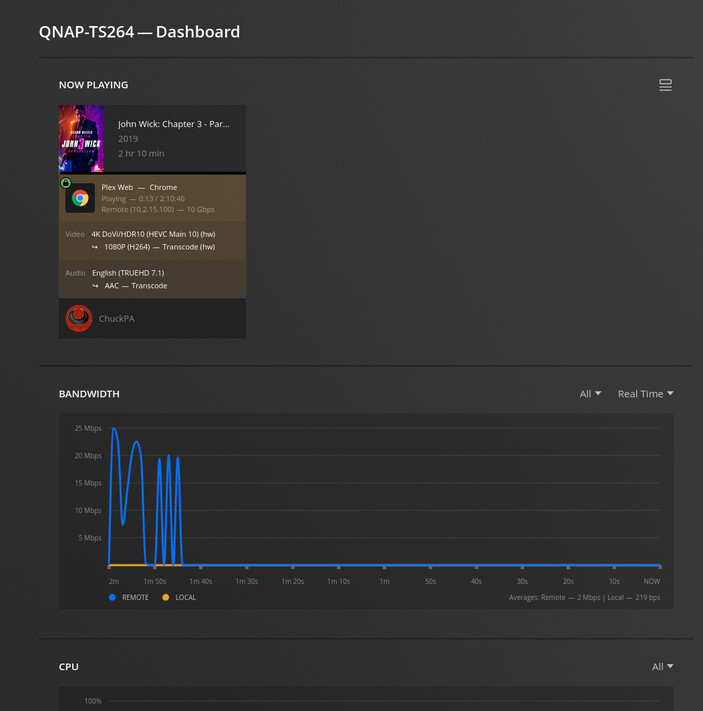Click the NOW marker on the bandwidth graph
Screen dimensions: 703x711
(652, 581)
